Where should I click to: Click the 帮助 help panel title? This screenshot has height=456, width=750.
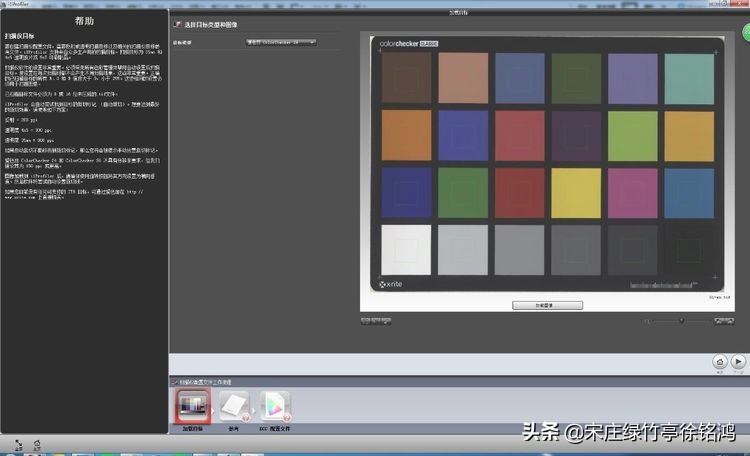click(84, 21)
